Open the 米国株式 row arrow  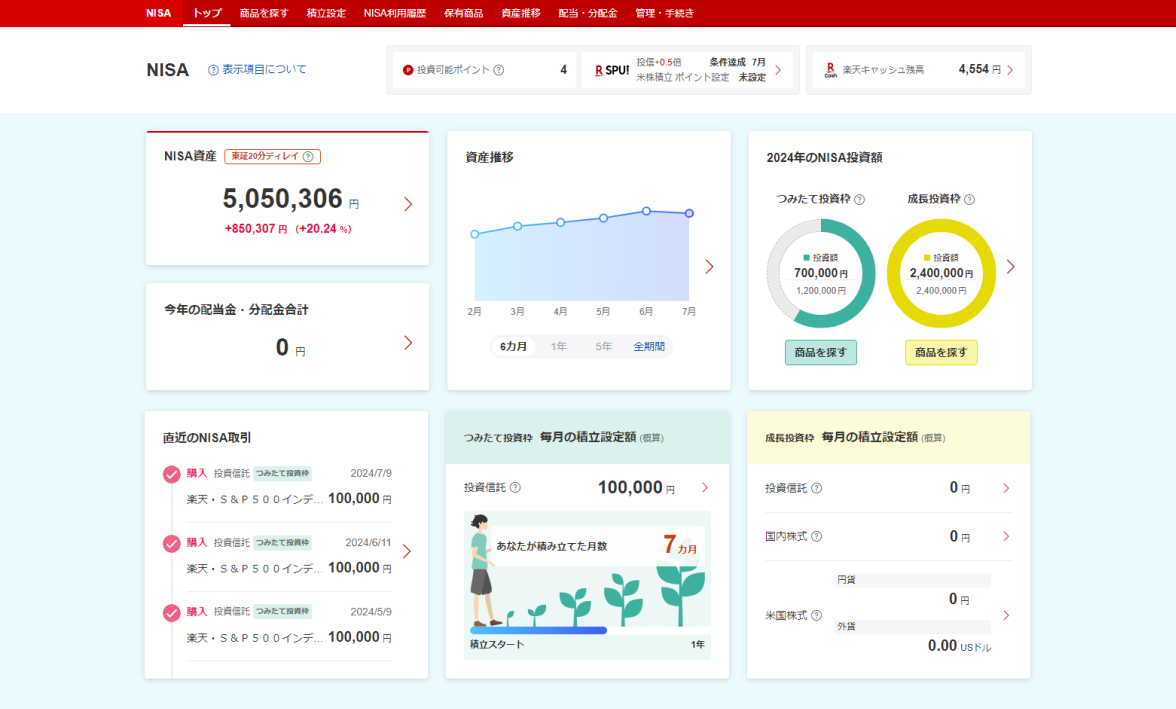coord(1006,615)
